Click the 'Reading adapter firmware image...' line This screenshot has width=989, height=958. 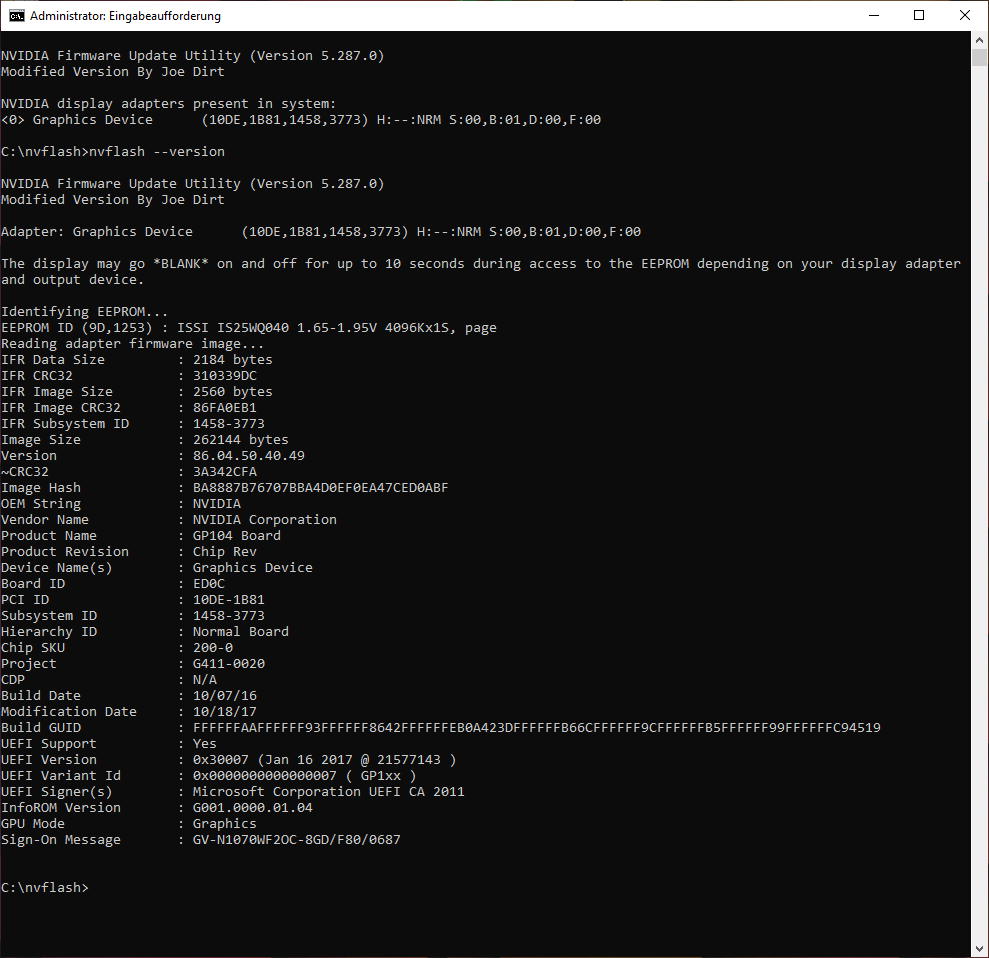click(x=132, y=343)
